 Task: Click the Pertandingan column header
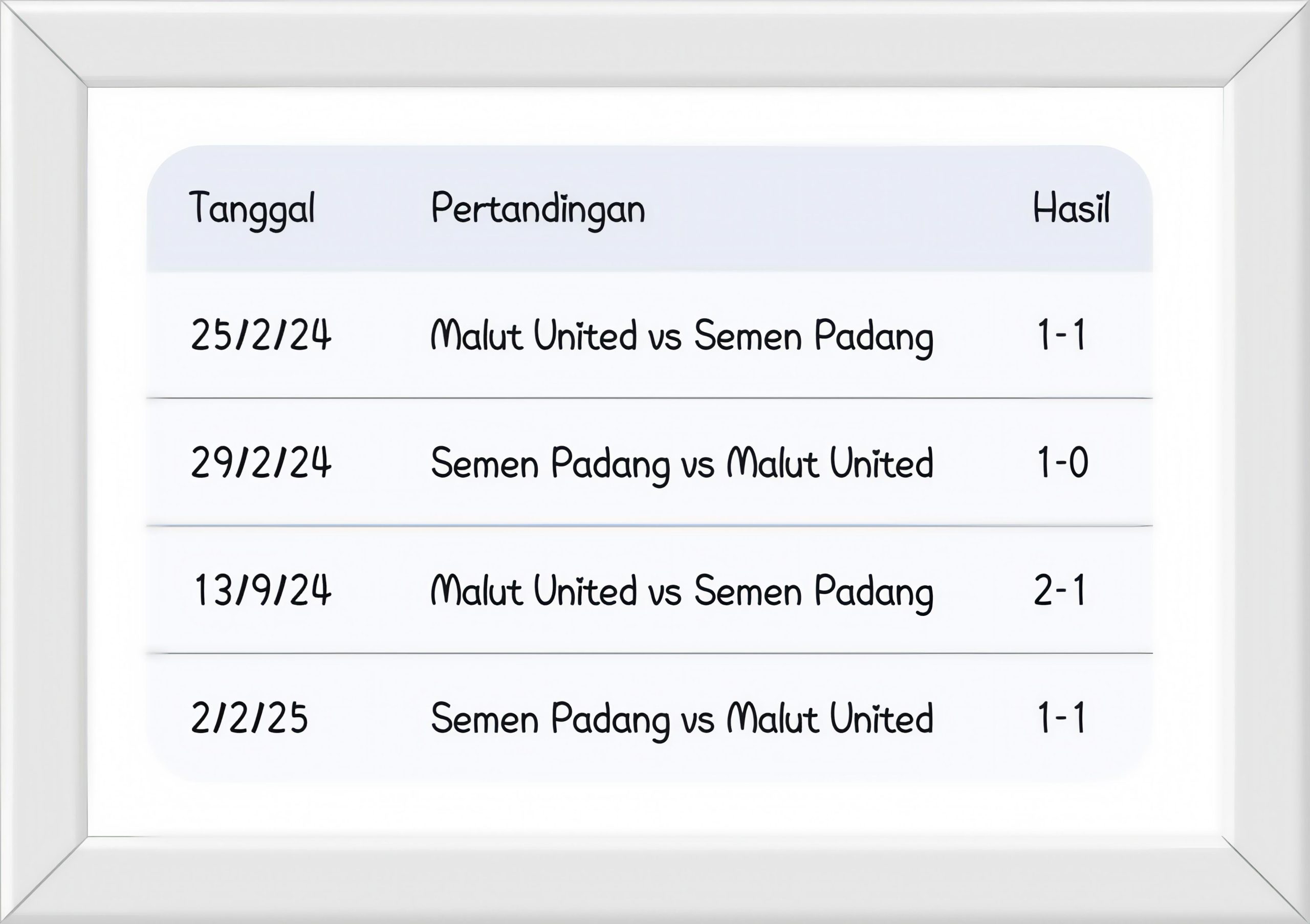pyautogui.click(x=538, y=209)
